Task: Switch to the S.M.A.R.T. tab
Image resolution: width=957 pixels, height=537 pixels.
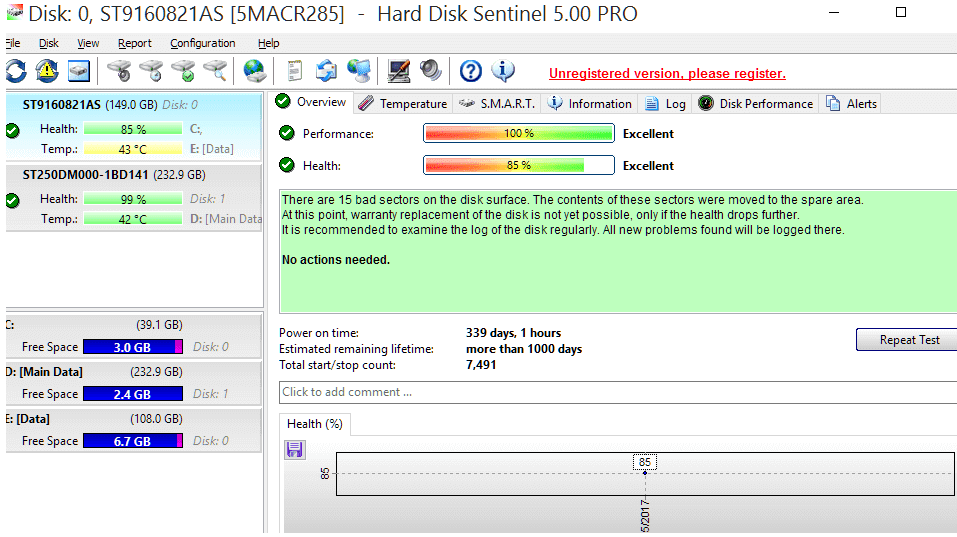Action: [x=497, y=104]
